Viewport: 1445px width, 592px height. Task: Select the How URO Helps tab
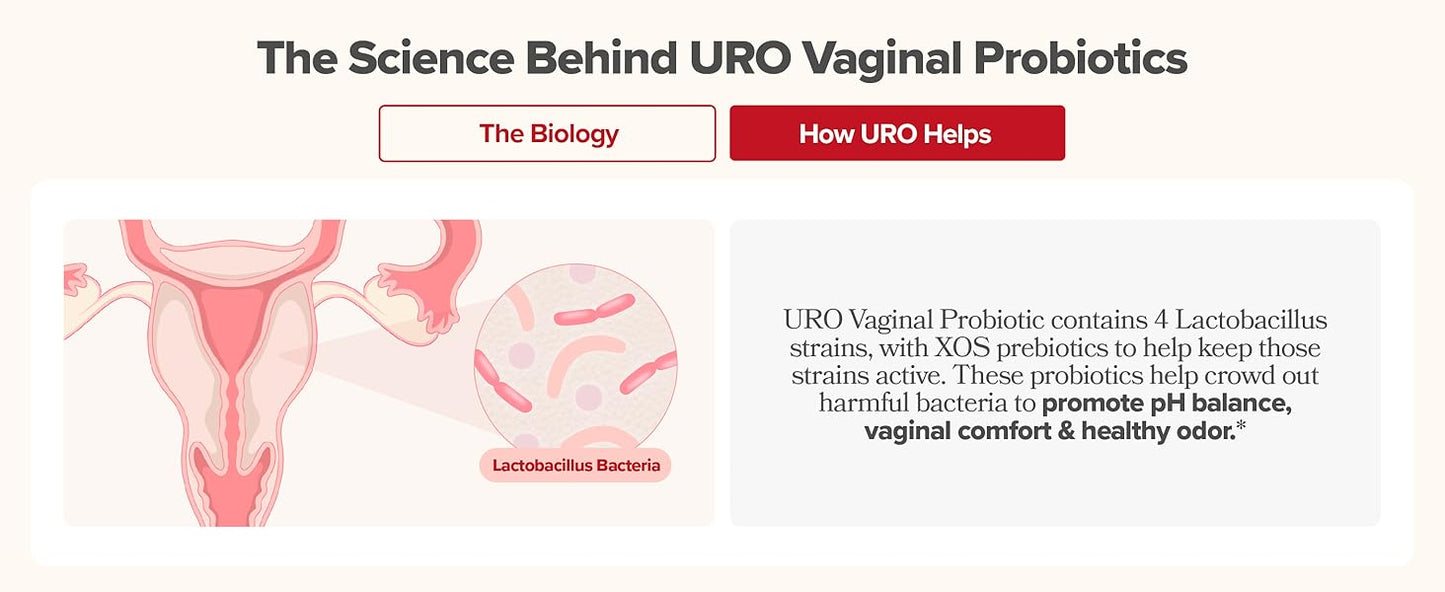tap(897, 133)
